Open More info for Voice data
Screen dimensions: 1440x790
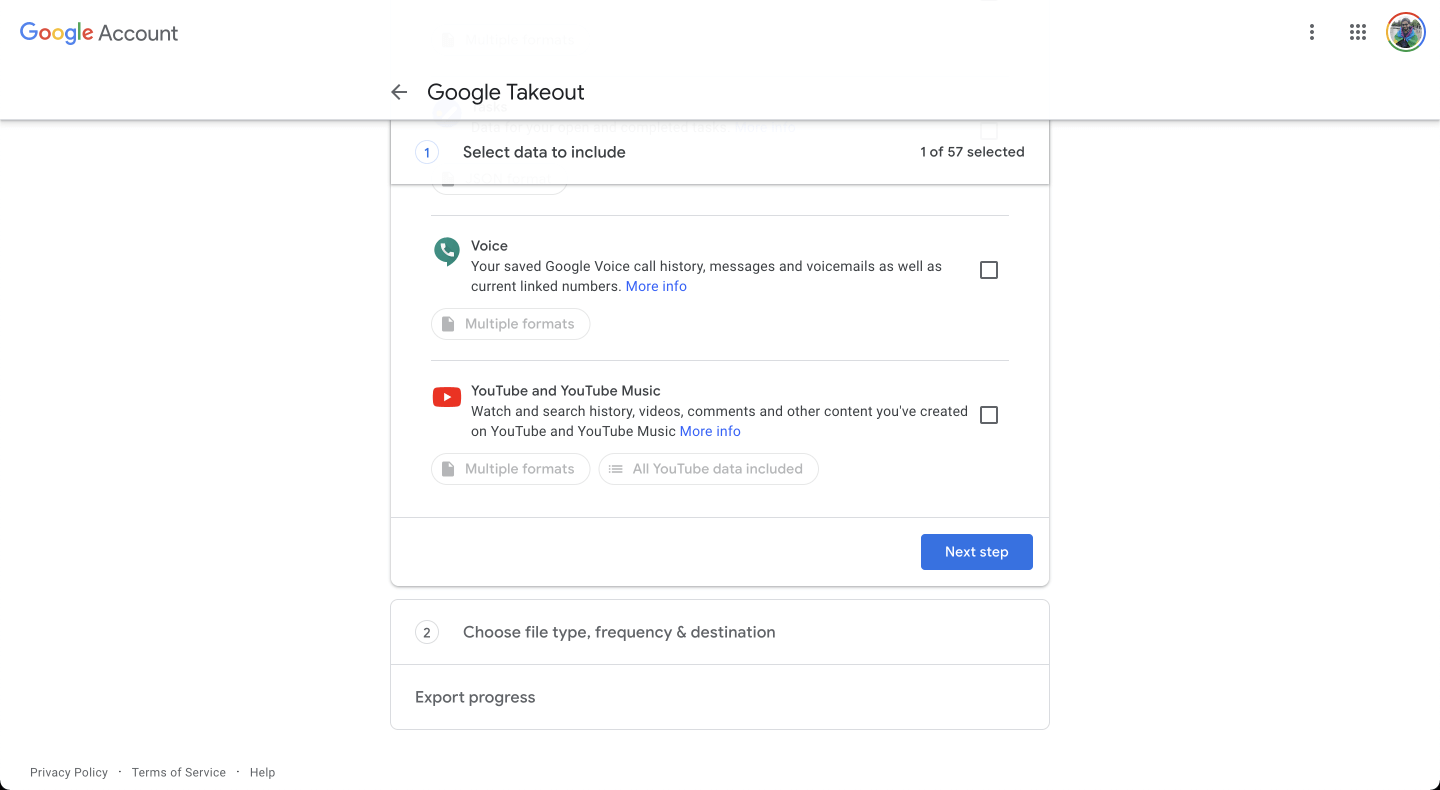click(x=656, y=286)
